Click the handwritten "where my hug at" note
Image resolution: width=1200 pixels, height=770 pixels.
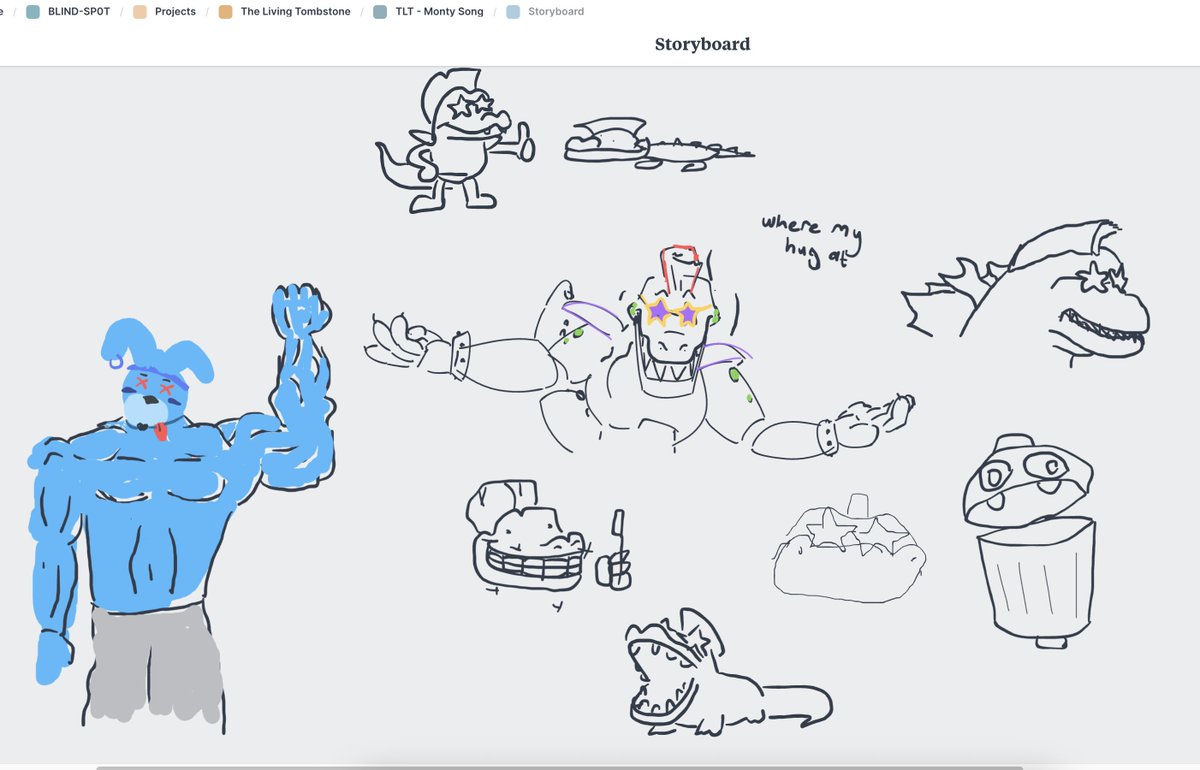coord(811,241)
